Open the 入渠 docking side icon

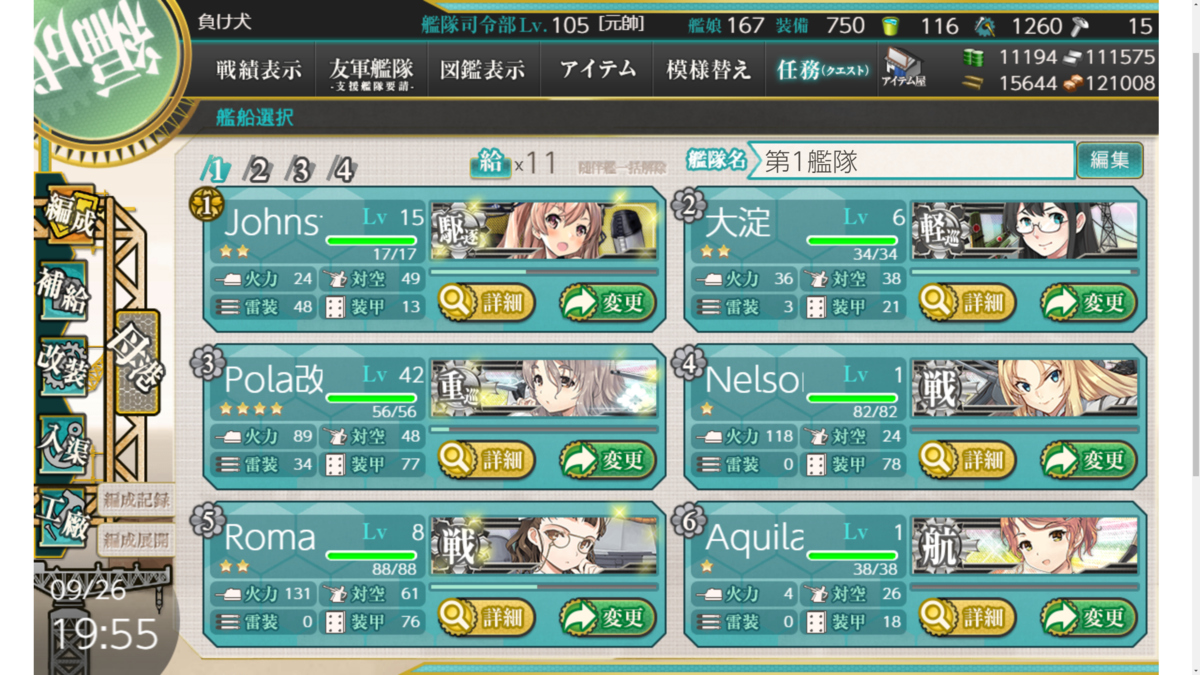point(64,444)
